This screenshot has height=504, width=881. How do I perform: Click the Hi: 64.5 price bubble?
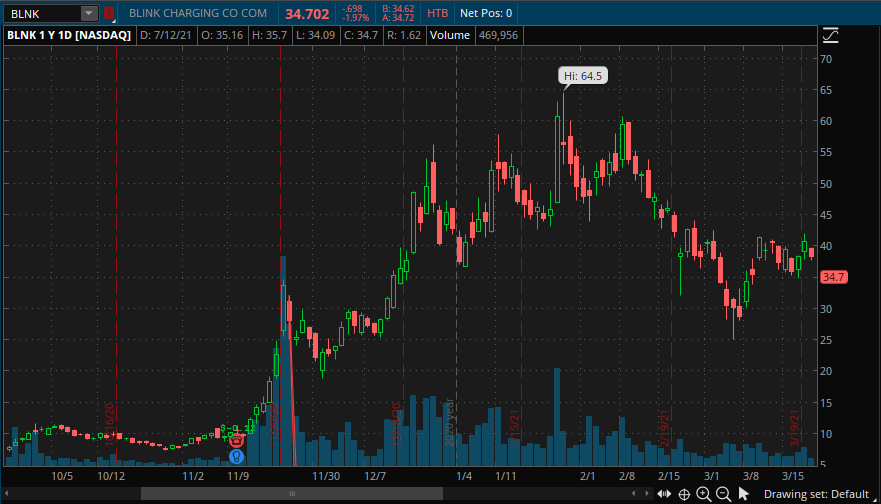coord(583,76)
